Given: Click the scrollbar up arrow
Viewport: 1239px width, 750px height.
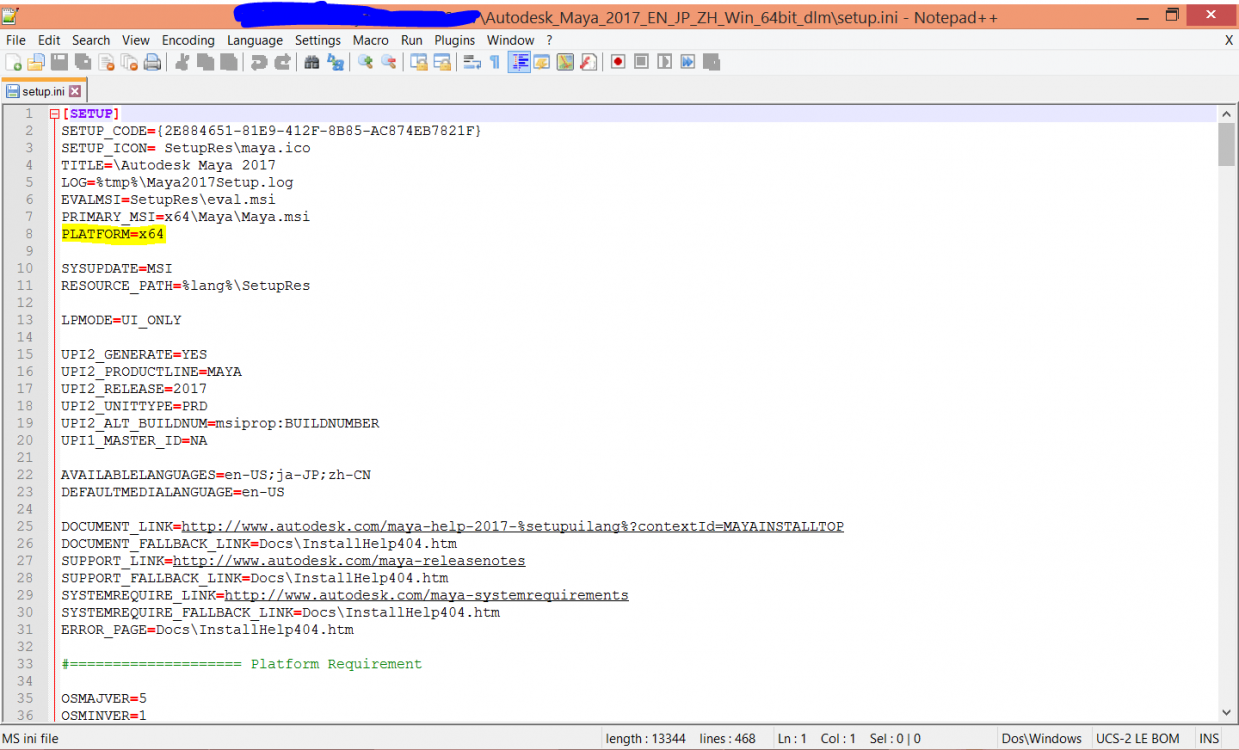Looking at the screenshot, I should pos(1226,112).
